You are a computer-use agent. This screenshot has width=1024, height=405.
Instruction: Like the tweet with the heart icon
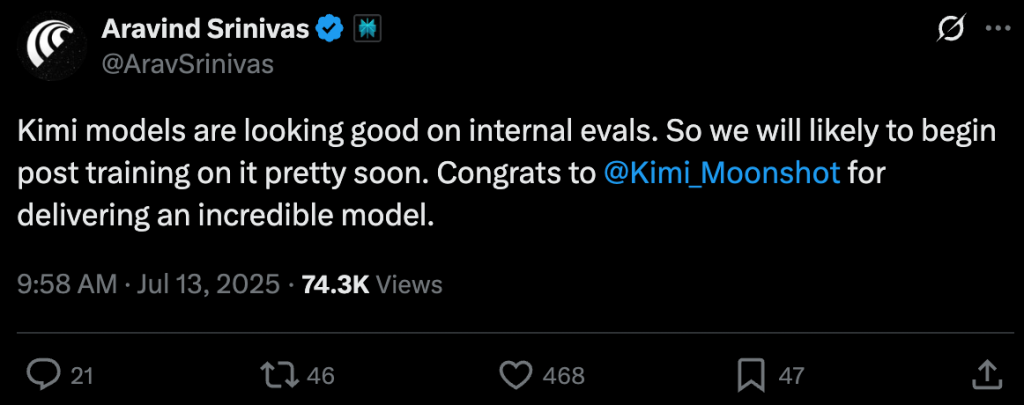515,375
